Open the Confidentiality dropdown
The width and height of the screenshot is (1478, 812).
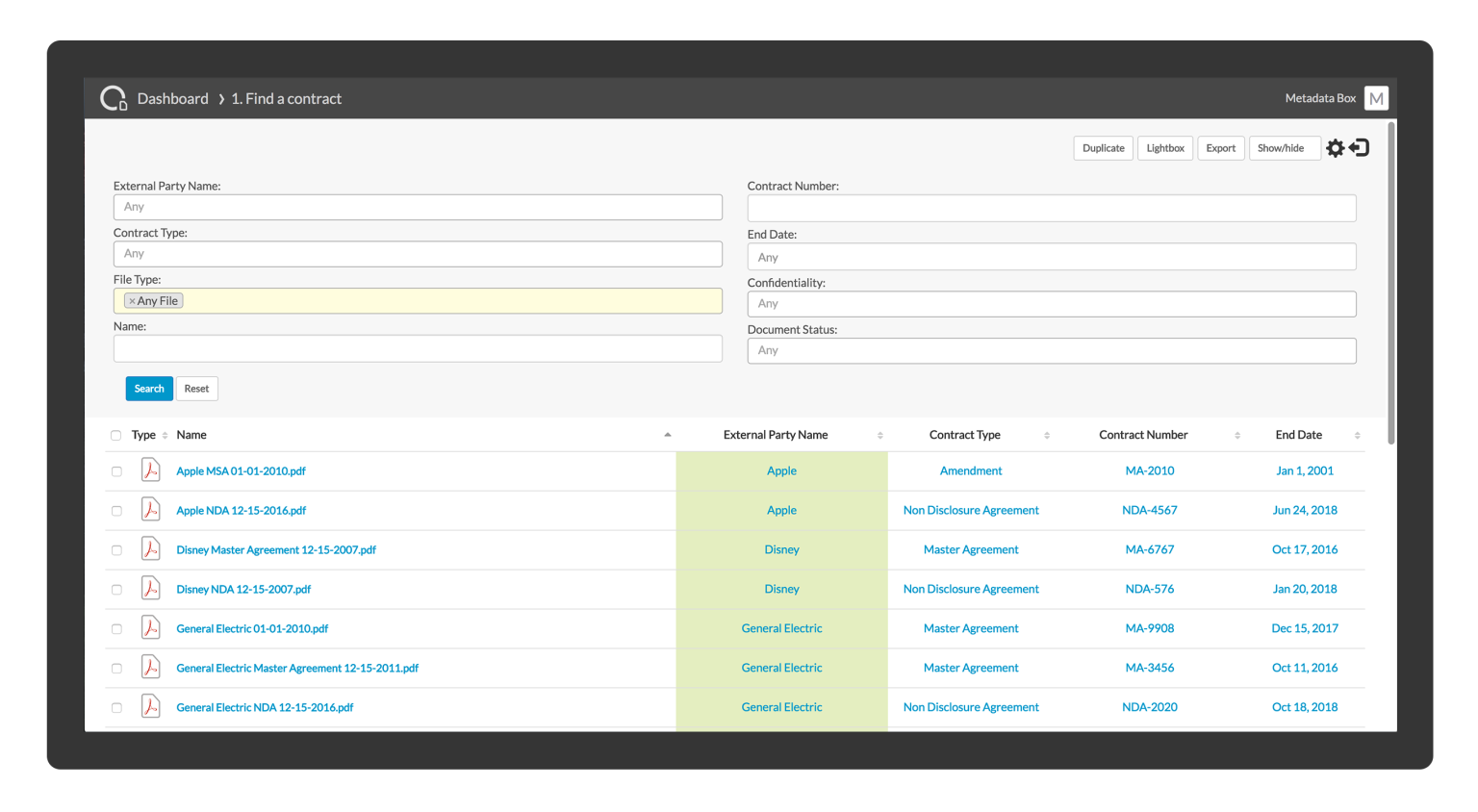(1051, 303)
